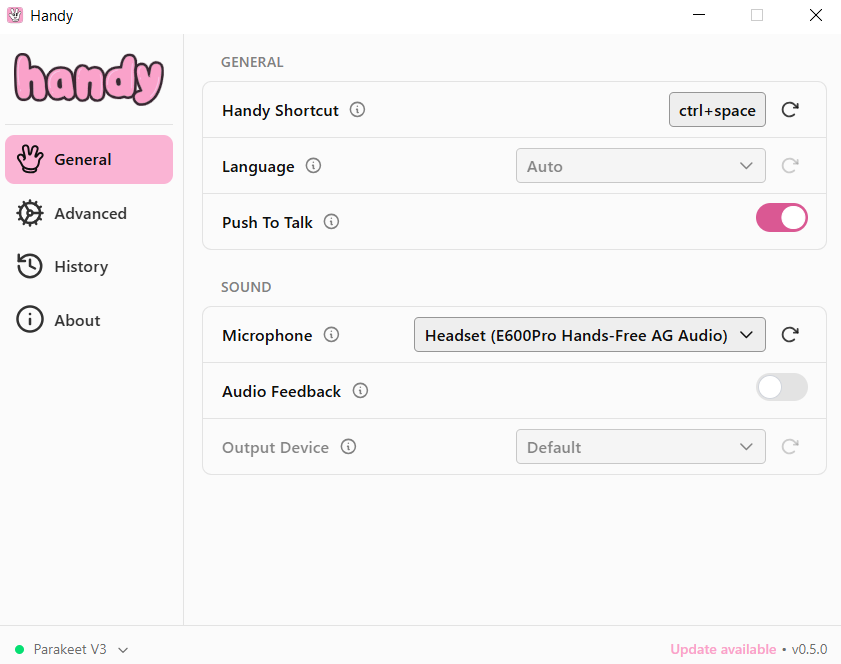The height and width of the screenshot is (664, 841).
Task: Switch to the About page
Action: tap(77, 320)
